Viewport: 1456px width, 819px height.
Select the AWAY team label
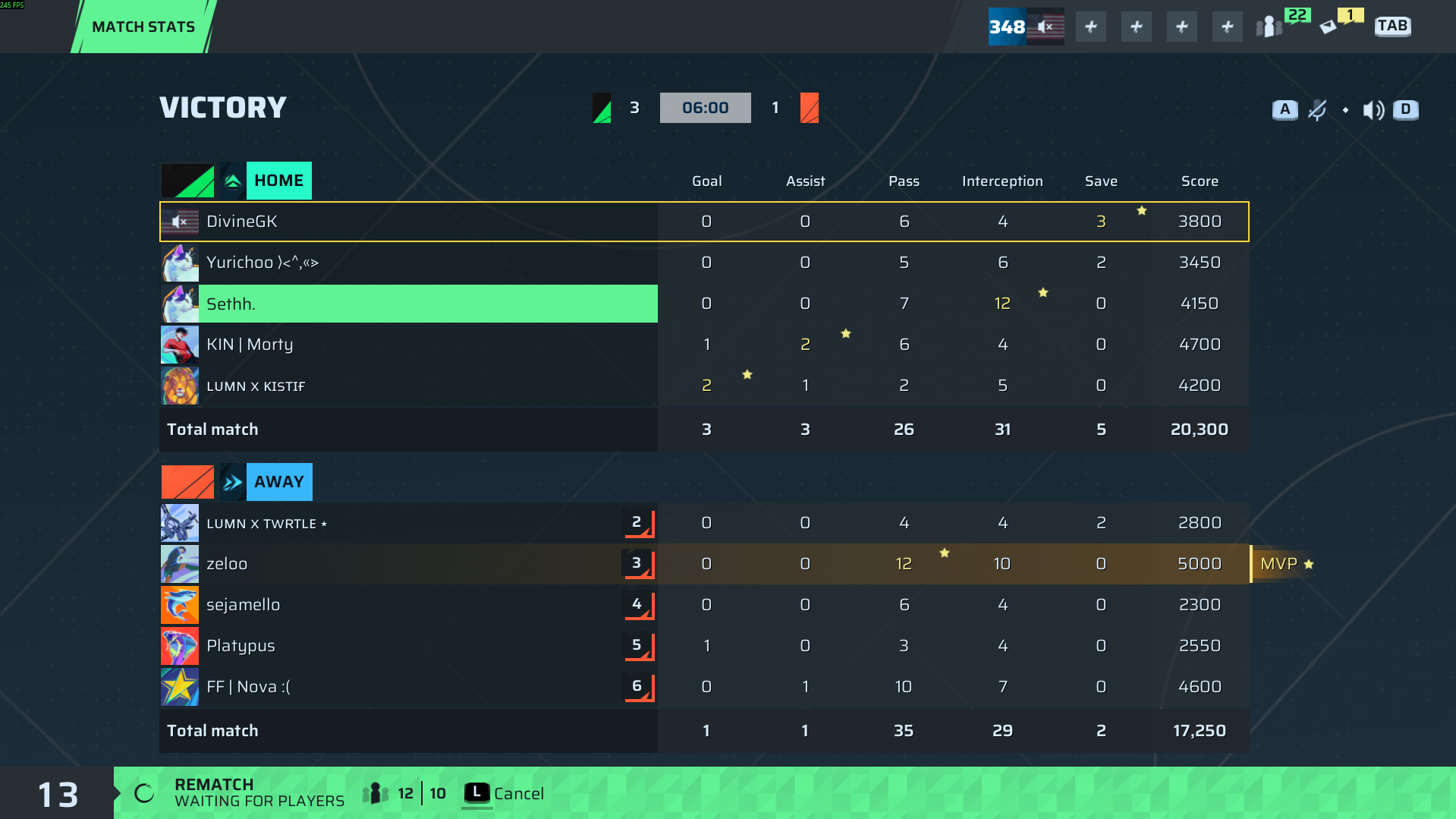point(278,482)
